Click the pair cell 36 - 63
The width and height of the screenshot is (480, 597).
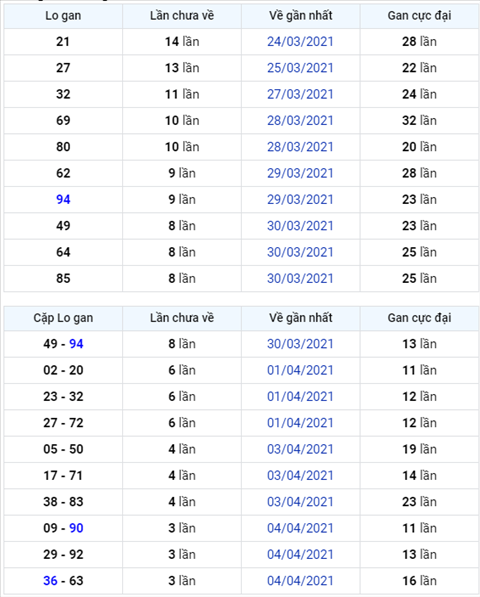(63, 581)
